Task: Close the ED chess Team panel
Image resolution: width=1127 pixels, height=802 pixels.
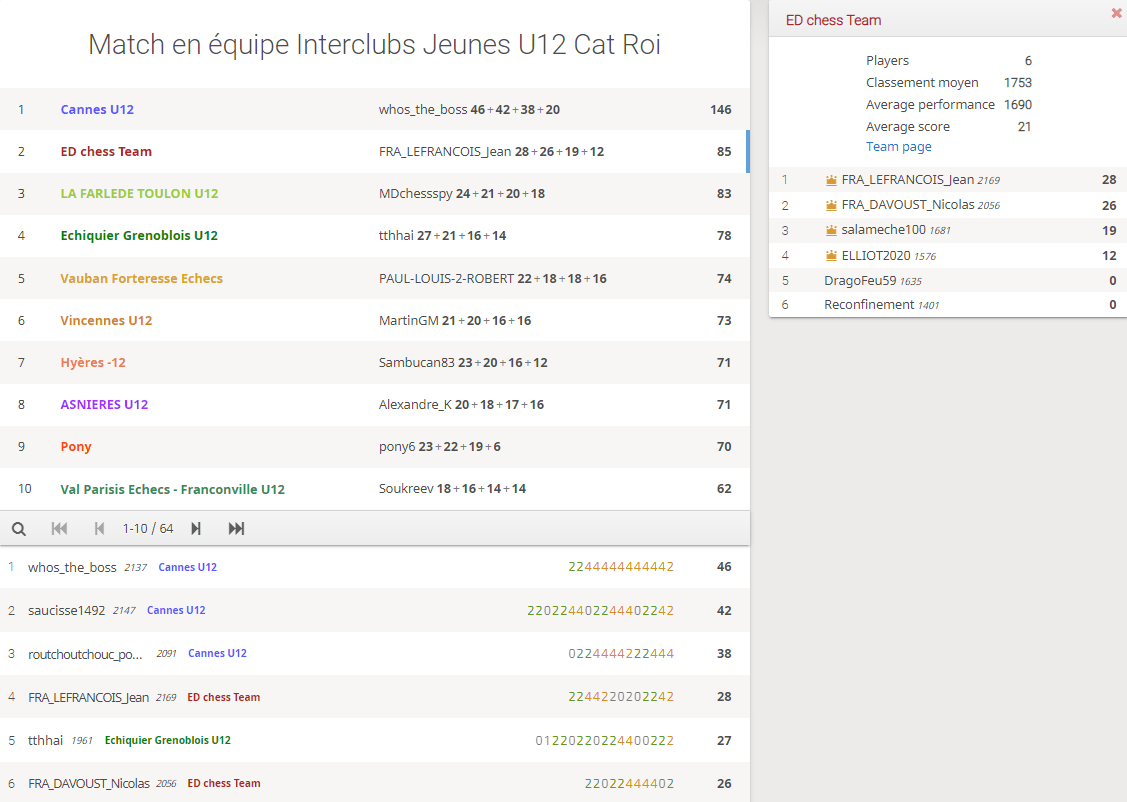Action: click(x=1116, y=14)
